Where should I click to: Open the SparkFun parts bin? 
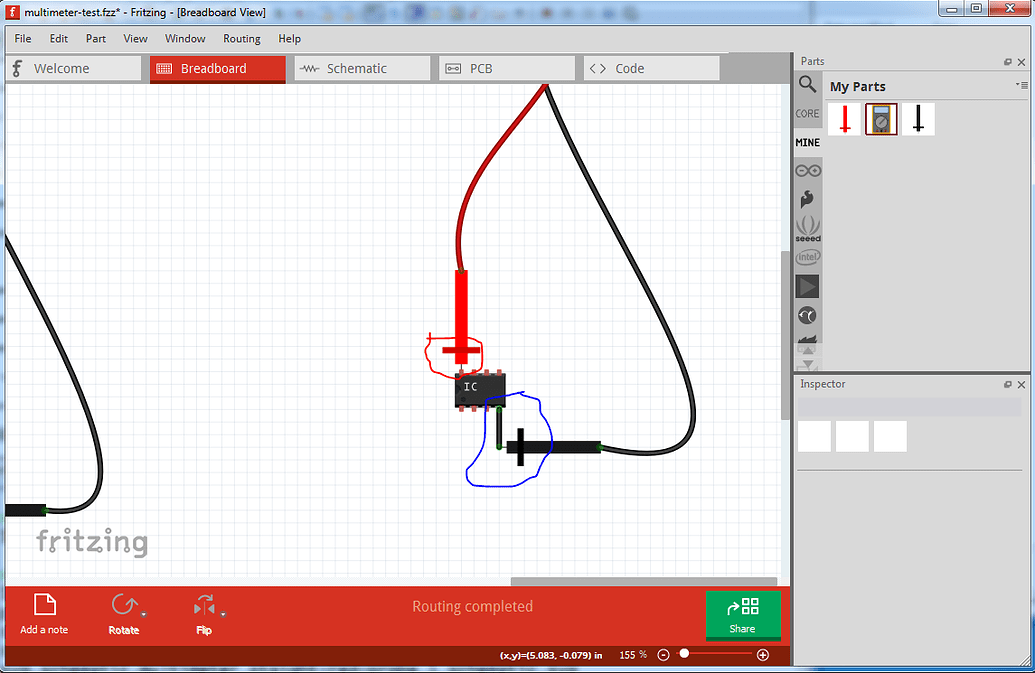[808, 198]
